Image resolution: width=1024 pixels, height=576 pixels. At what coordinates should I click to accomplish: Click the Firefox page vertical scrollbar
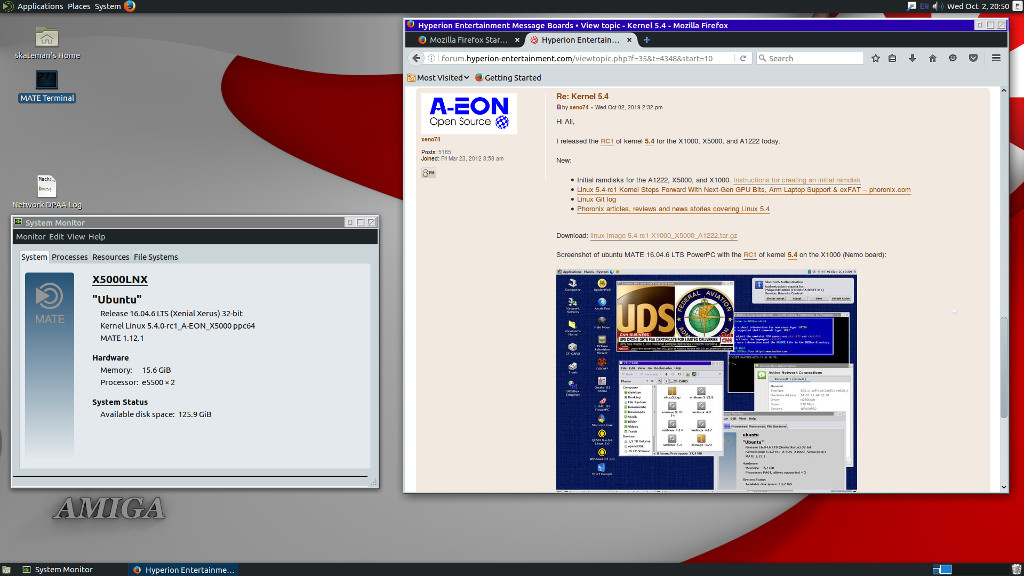click(1004, 367)
